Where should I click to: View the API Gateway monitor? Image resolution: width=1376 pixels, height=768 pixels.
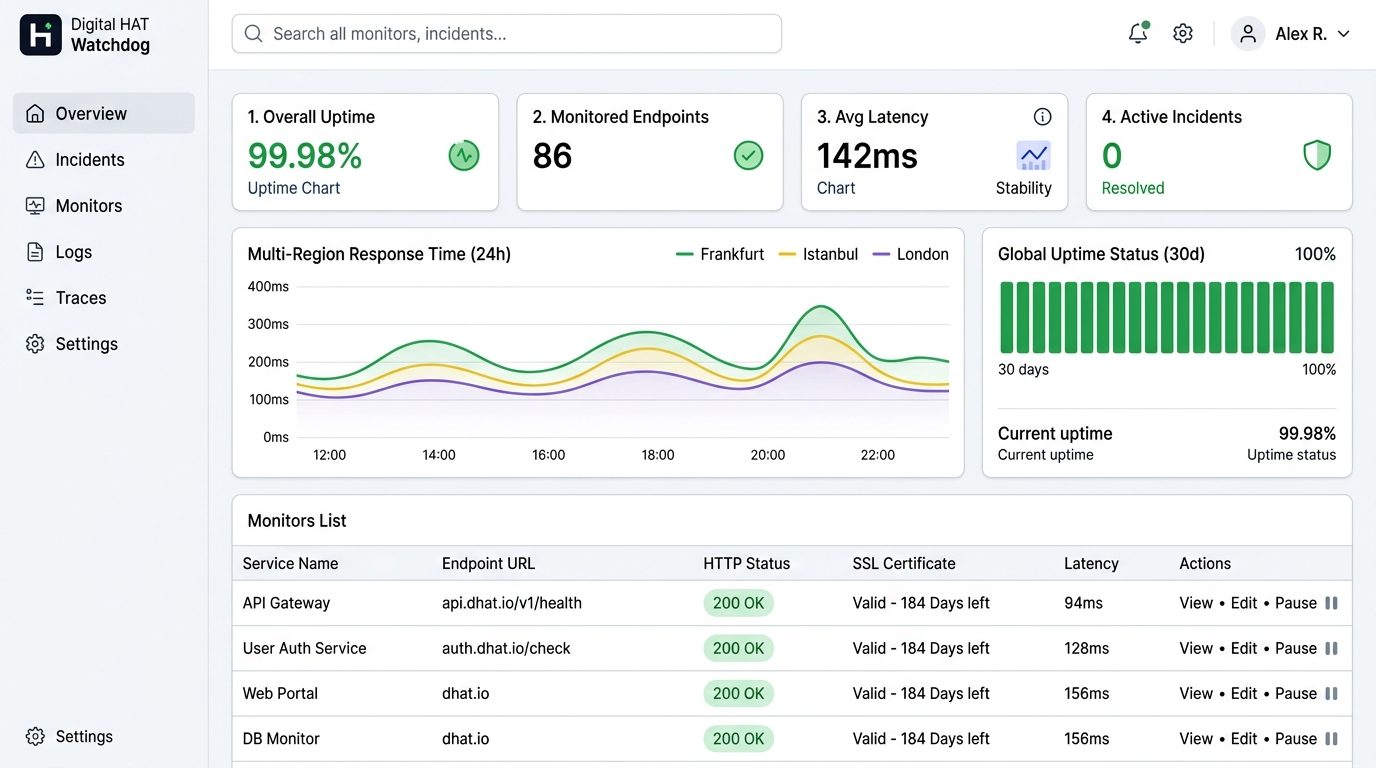[1196, 603]
